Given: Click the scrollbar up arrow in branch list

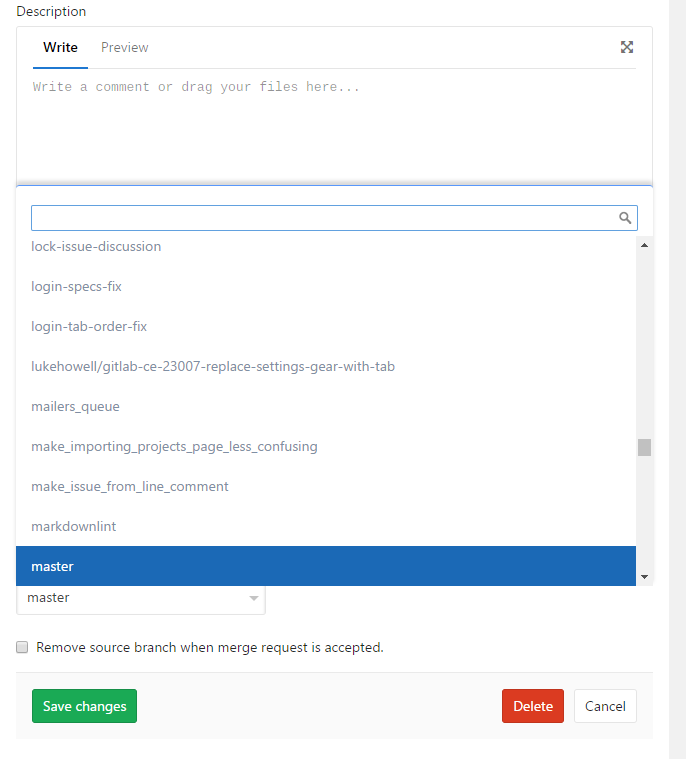Looking at the screenshot, I should 644,245.
